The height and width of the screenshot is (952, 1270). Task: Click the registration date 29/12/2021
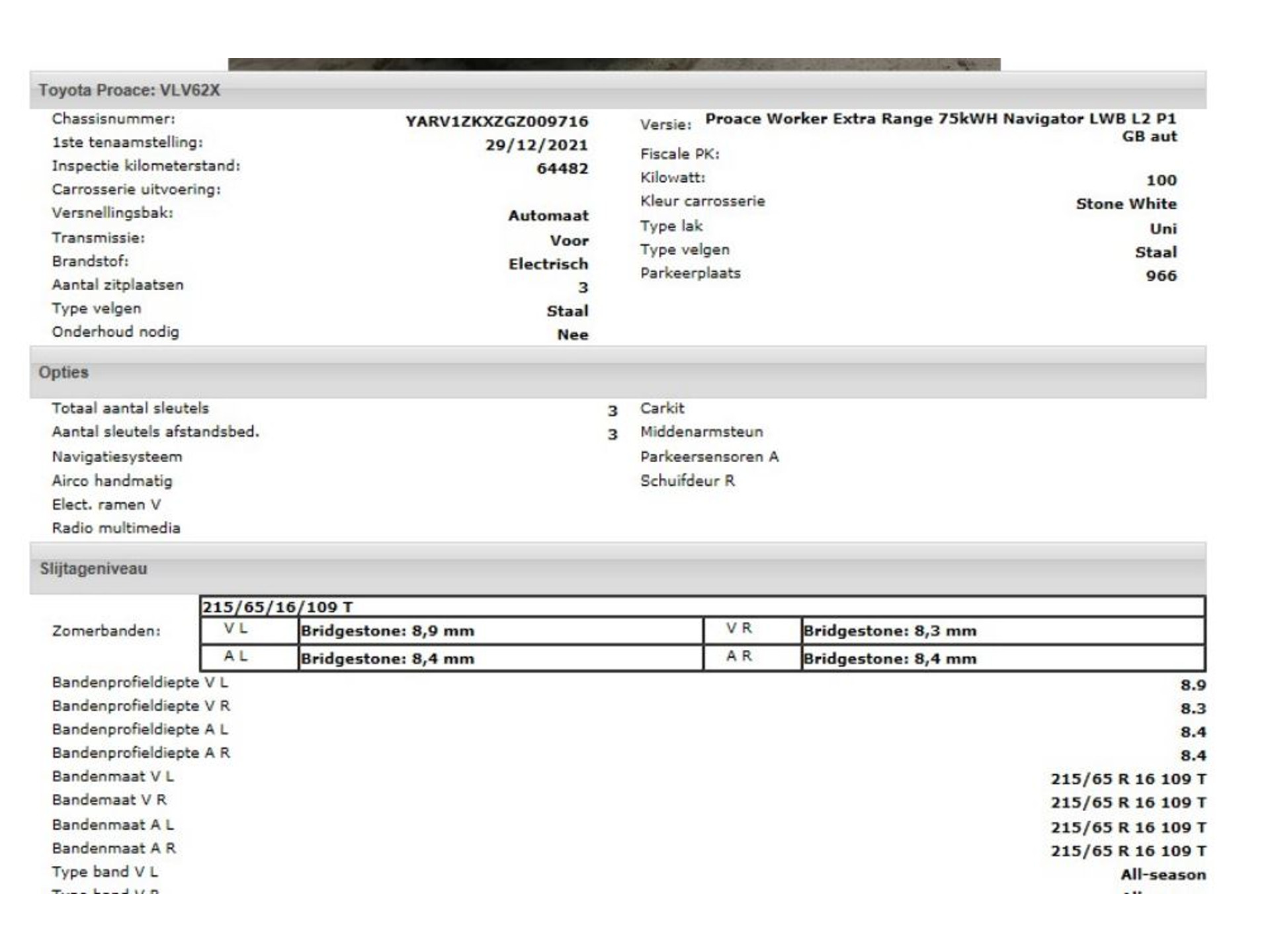pyautogui.click(x=536, y=145)
